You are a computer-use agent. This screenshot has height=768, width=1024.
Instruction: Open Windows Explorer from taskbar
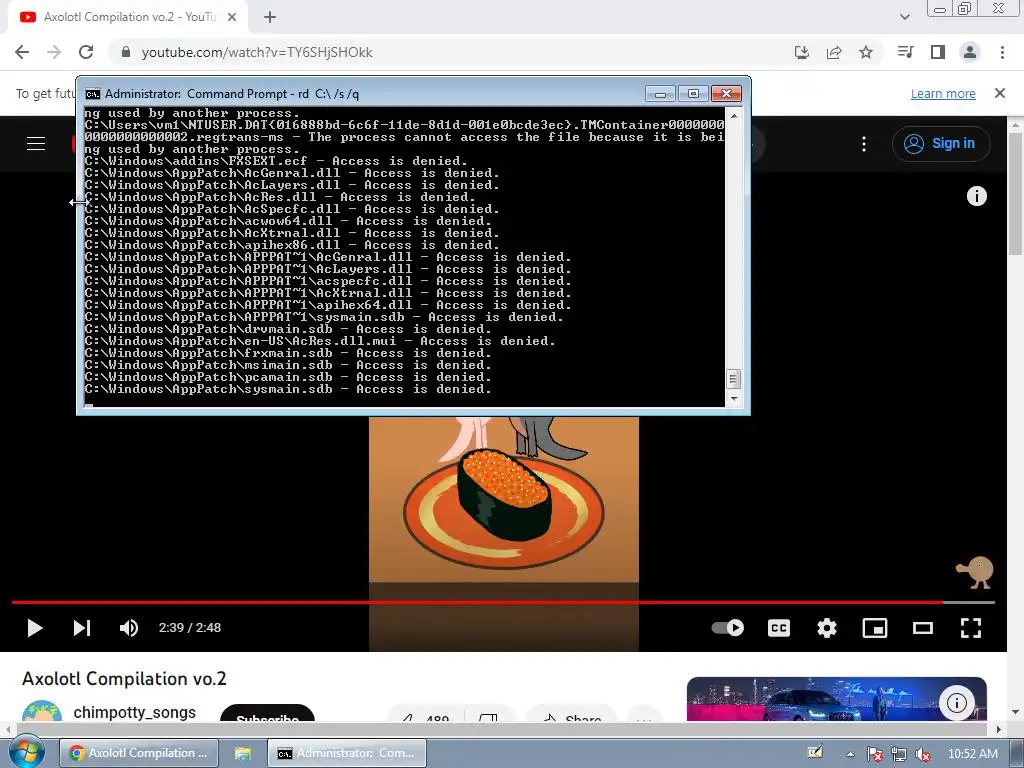[x=243, y=753]
